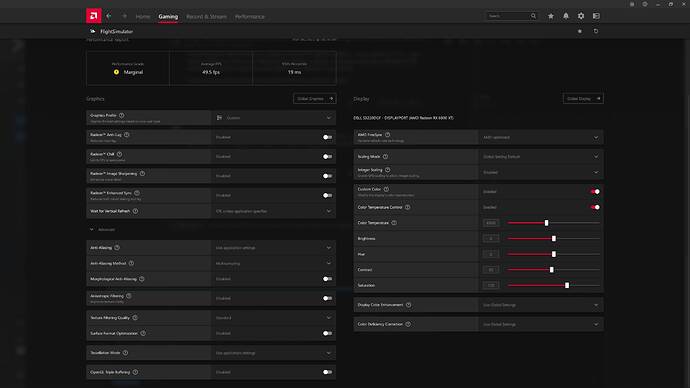Select the Gaming tab
The width and height of the screenshot is (690, 388).
168,16
